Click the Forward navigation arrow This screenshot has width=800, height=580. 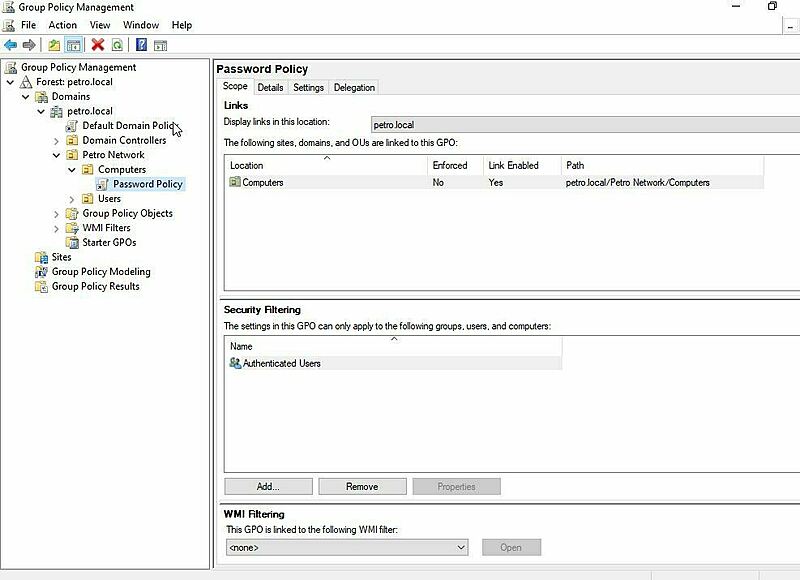tap(28, 43)
